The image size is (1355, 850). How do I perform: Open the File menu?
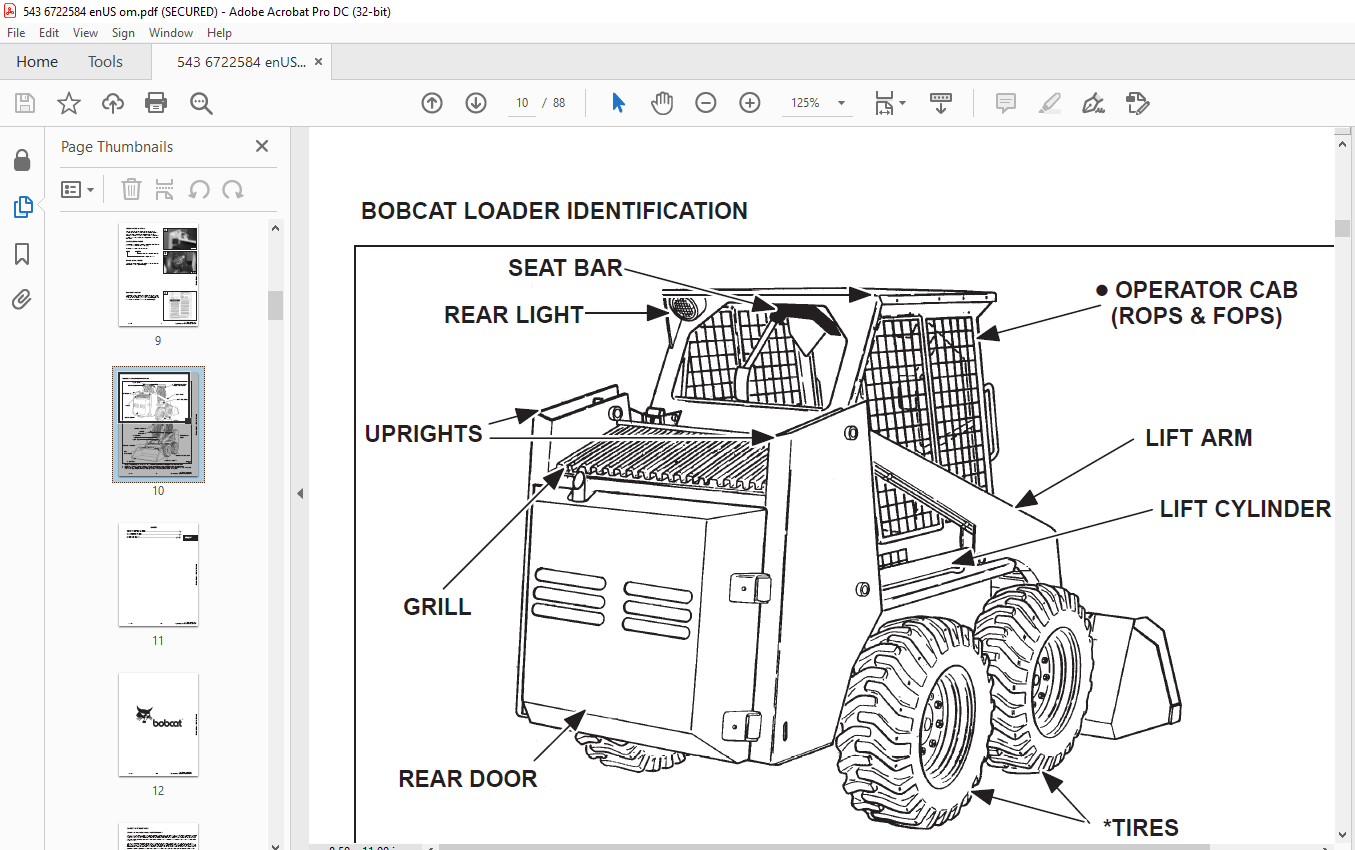coord(16,33)
